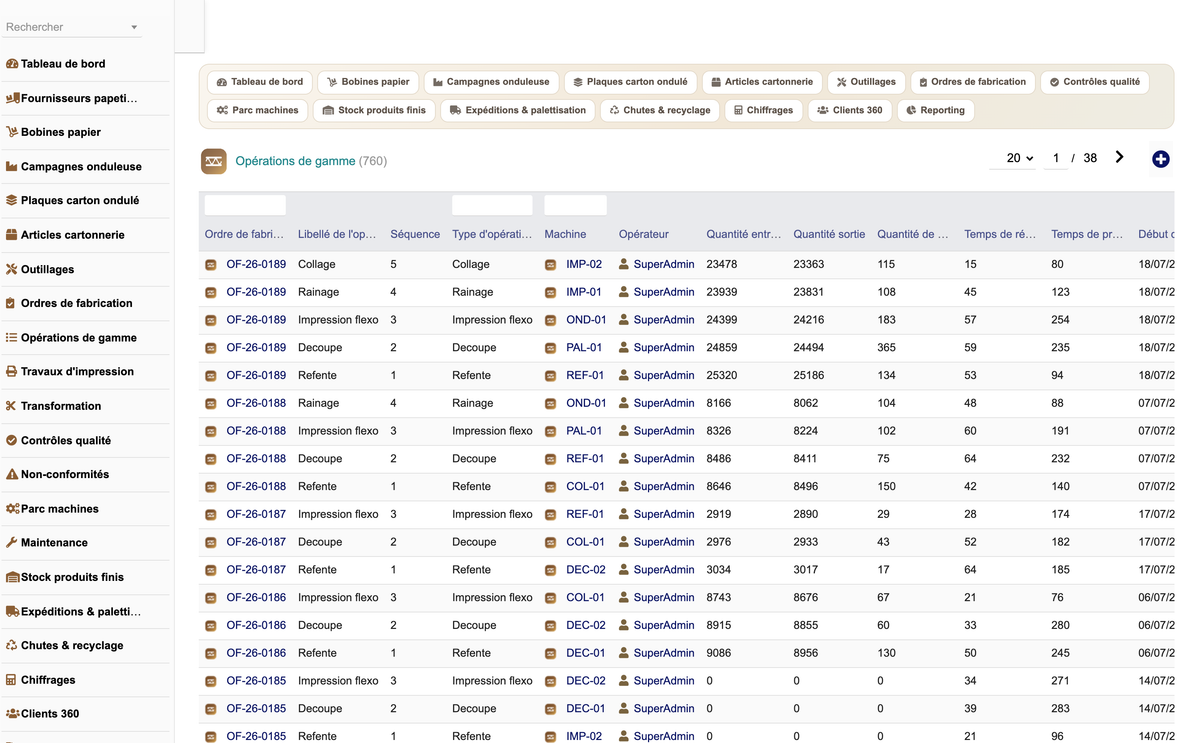Click the Ordre de fabrication filter field
Image resolution: width=1200 pixels, height=743 pixels.
(245, 205)
